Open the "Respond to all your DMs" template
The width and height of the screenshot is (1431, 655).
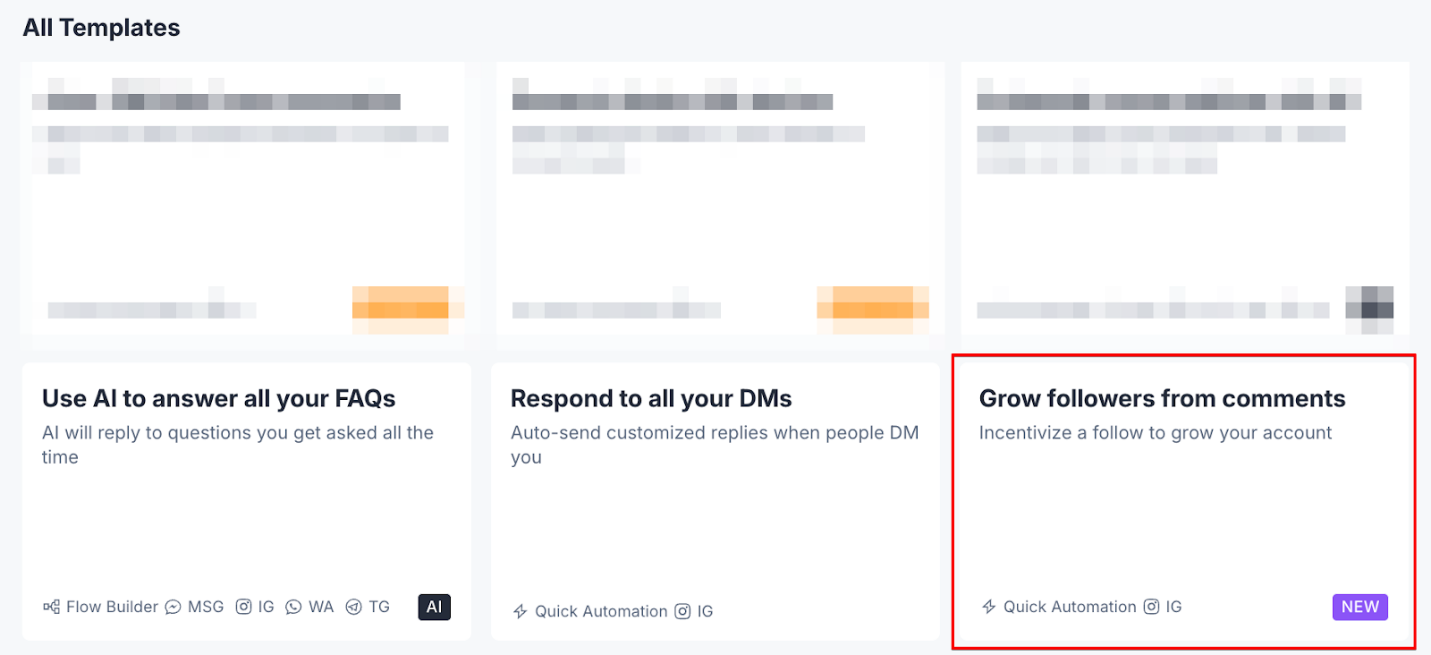[651, 399]
